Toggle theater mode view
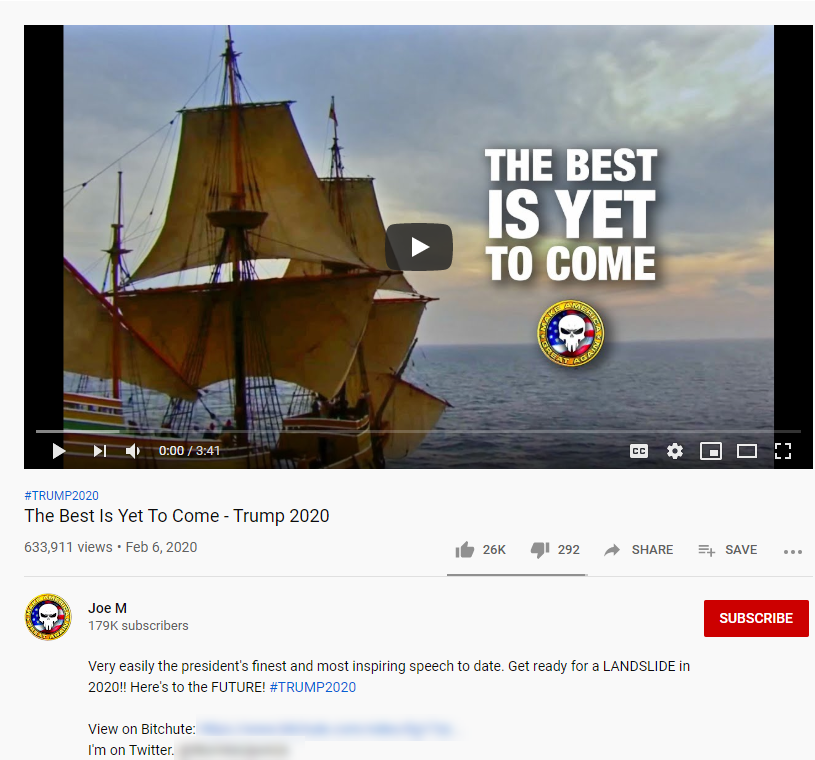 click(747, 451)
